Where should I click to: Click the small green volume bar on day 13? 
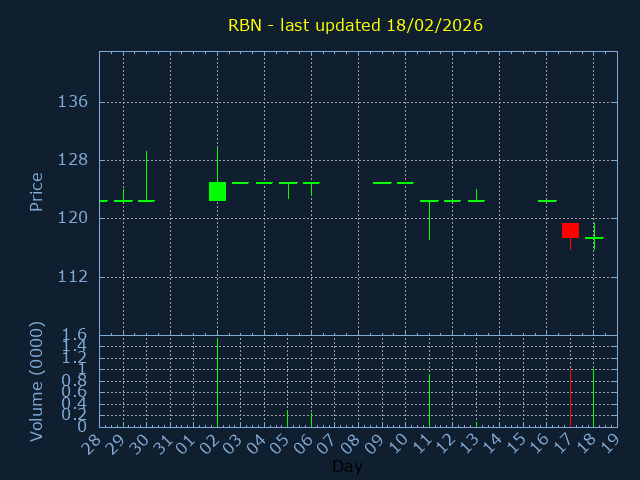click(476, 424)
